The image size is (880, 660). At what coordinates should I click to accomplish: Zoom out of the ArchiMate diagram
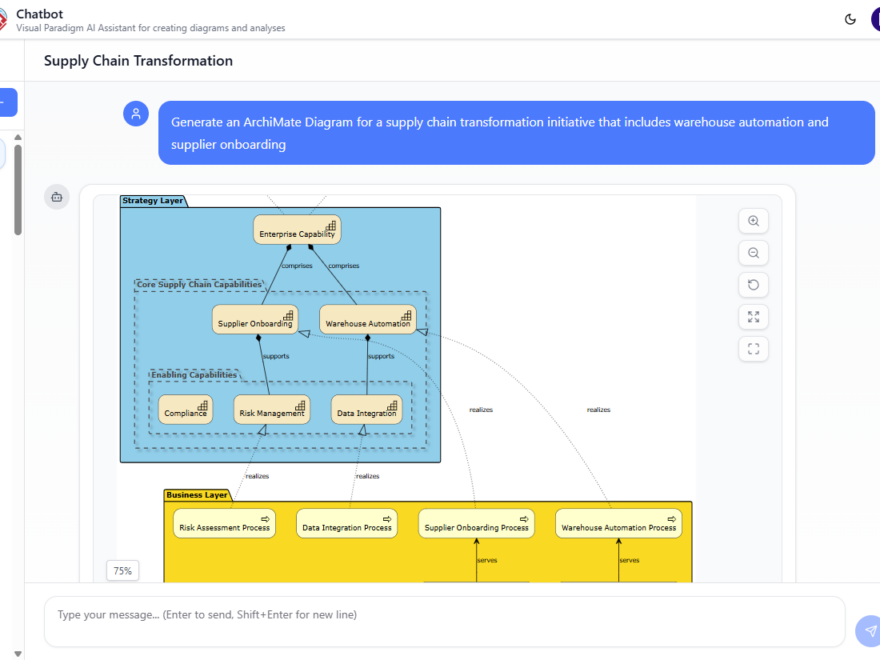pyautogui.click(x=753, y=252)
